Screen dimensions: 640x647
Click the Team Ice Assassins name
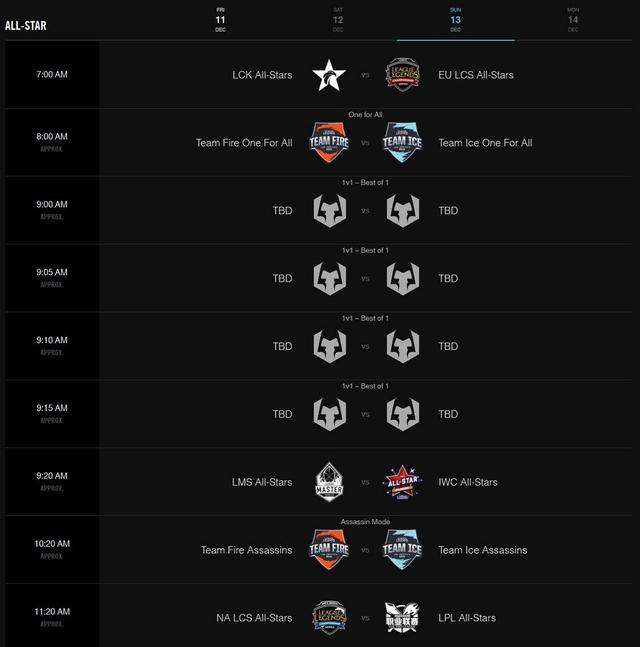pos(482,550)
